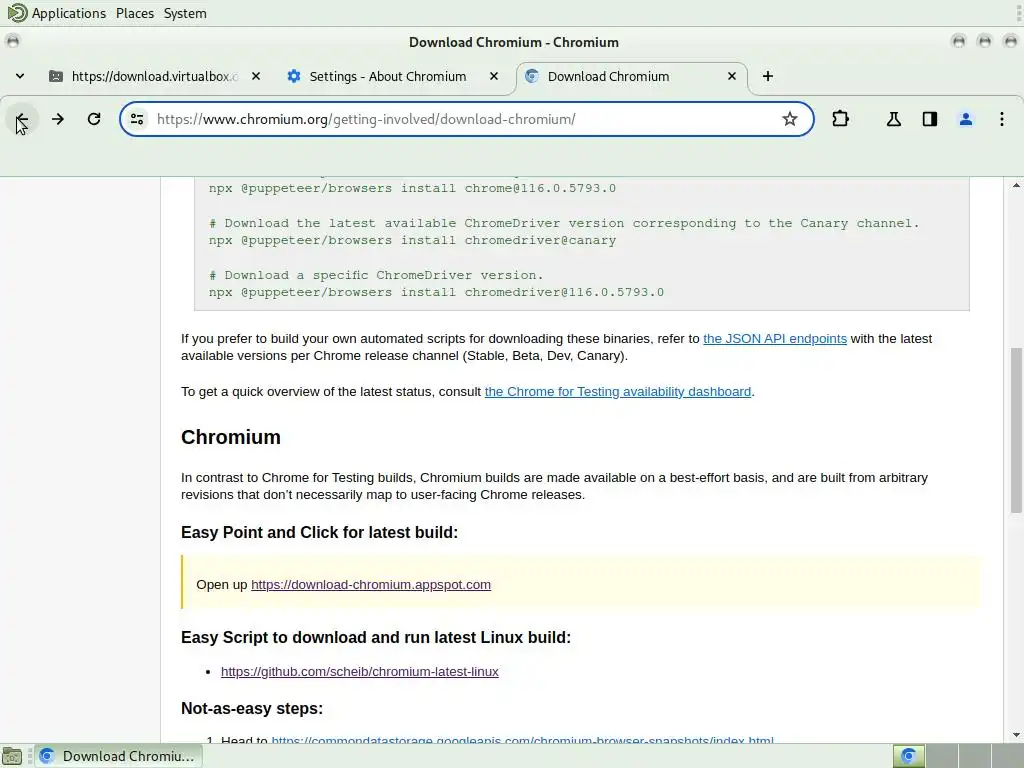Open the Chromium three-dot menu
Image resolution: width=1024 pixels, height=768 pixels.
(1002, 120)
